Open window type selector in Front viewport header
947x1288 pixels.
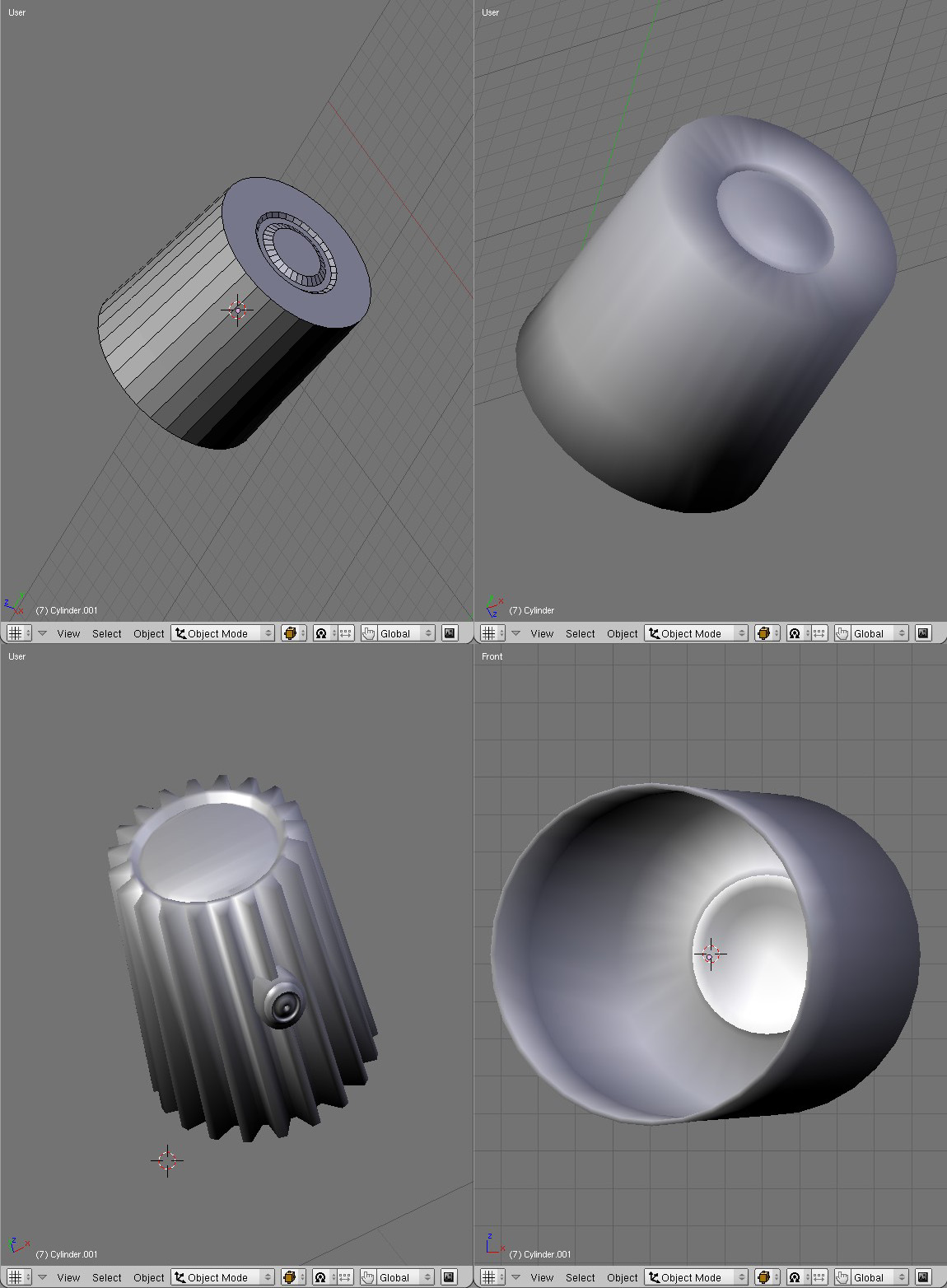[x=492, y=1277]
